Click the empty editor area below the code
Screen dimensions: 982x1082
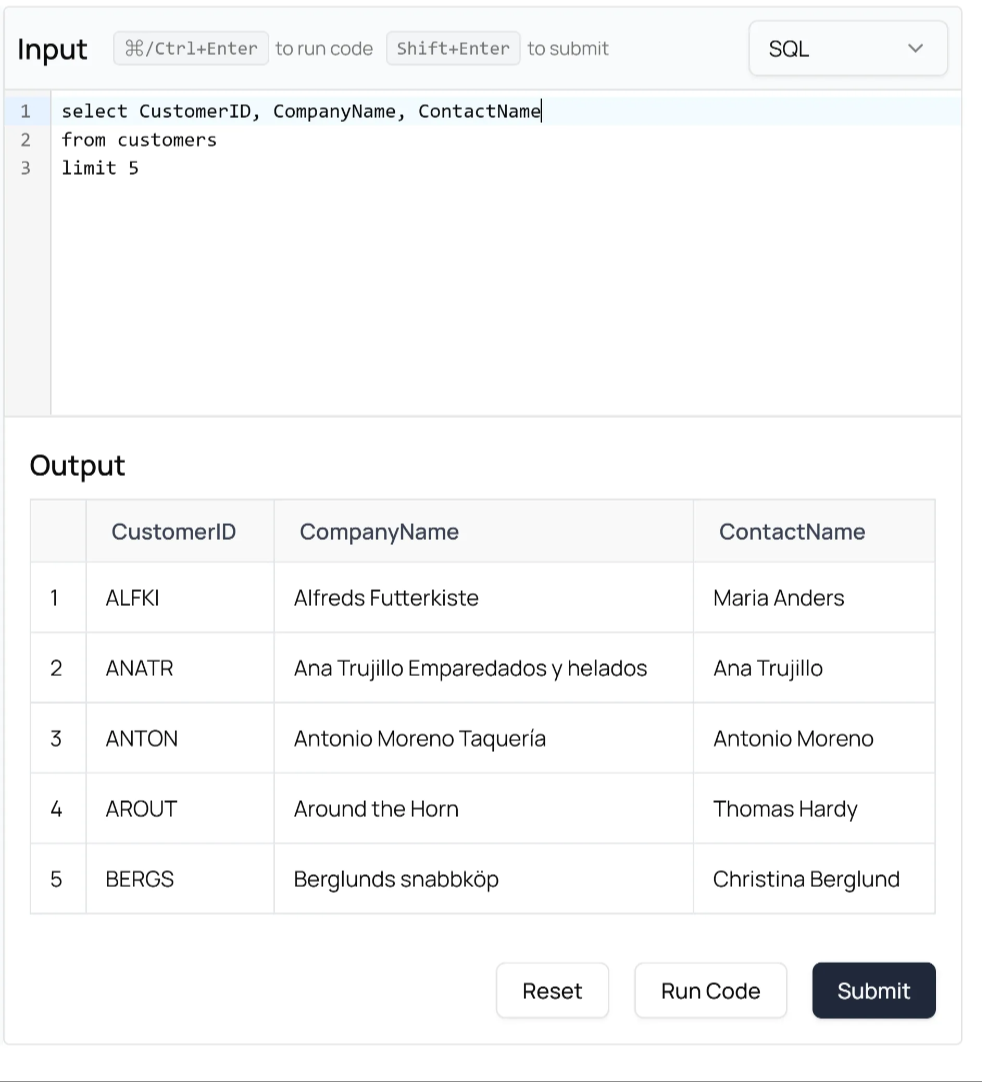[500, 300]
